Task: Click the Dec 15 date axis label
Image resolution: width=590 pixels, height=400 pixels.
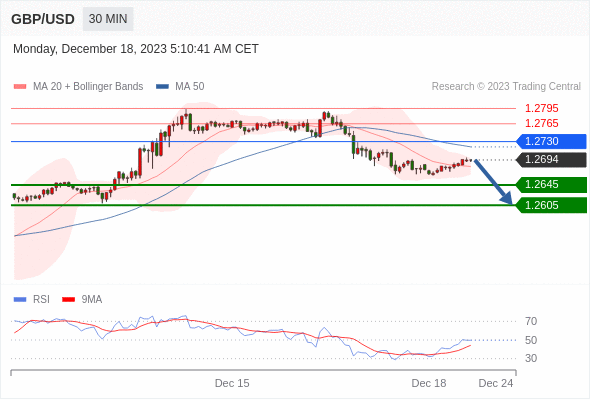Action: (x=232, y=383)
